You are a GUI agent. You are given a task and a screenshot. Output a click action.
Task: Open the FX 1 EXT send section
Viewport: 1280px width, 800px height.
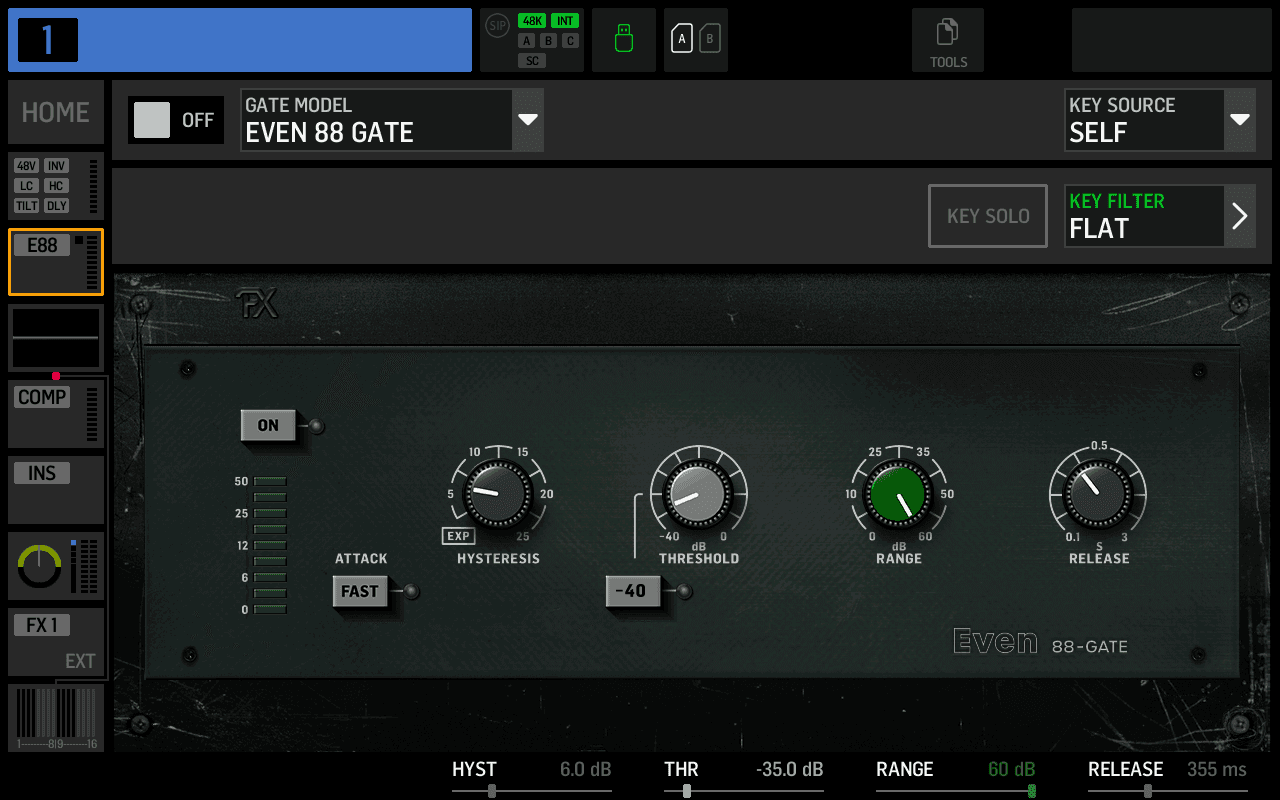click(56, 642)
